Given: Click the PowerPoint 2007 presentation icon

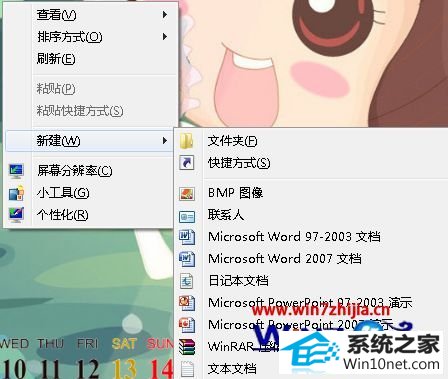Looking at the screenshot, I should 187,325.
